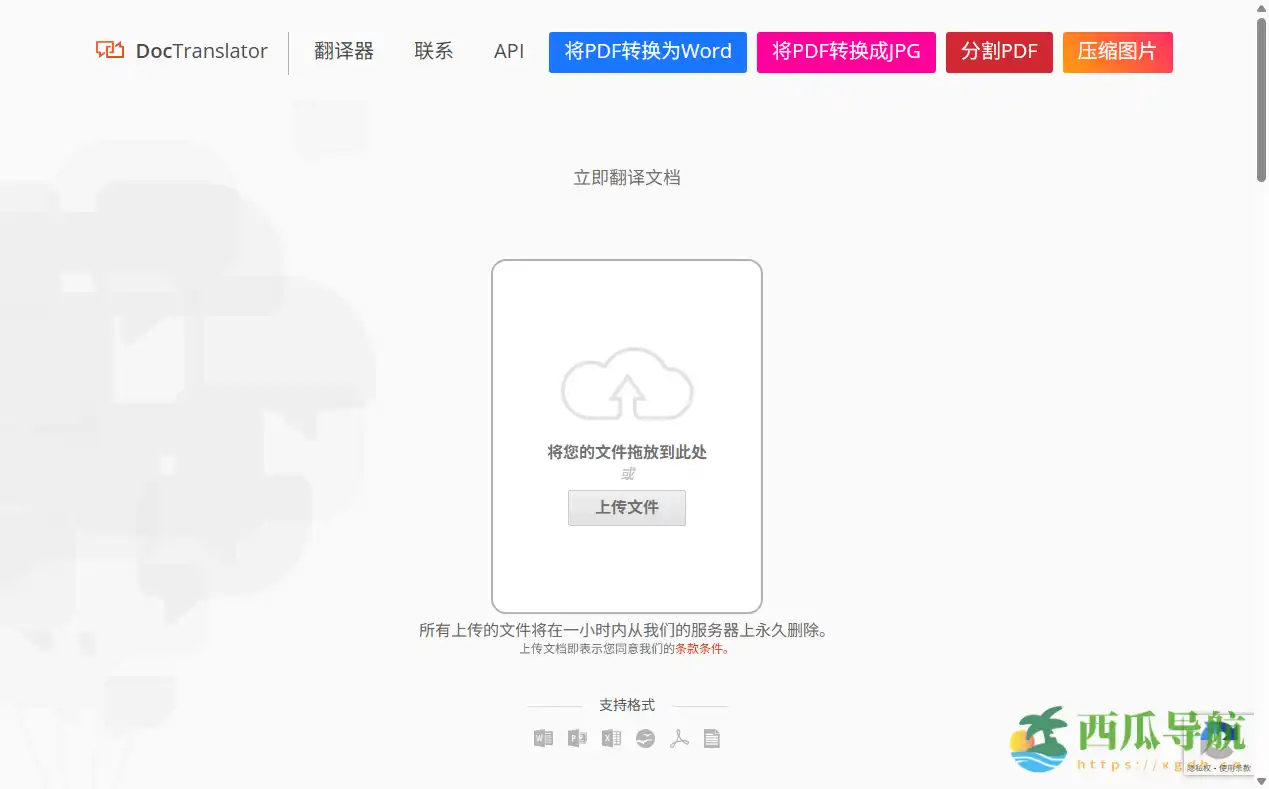Click the 压缩图片 button
The image size is (1269, 789).
point(1117,52)
